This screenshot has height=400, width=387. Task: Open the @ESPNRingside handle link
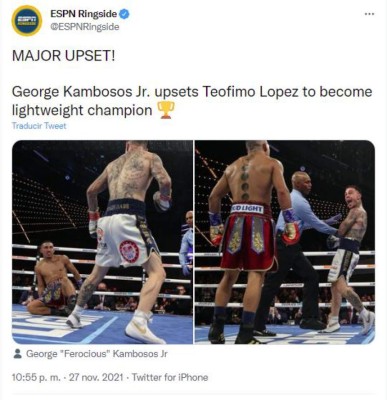[x=84, y=27]
